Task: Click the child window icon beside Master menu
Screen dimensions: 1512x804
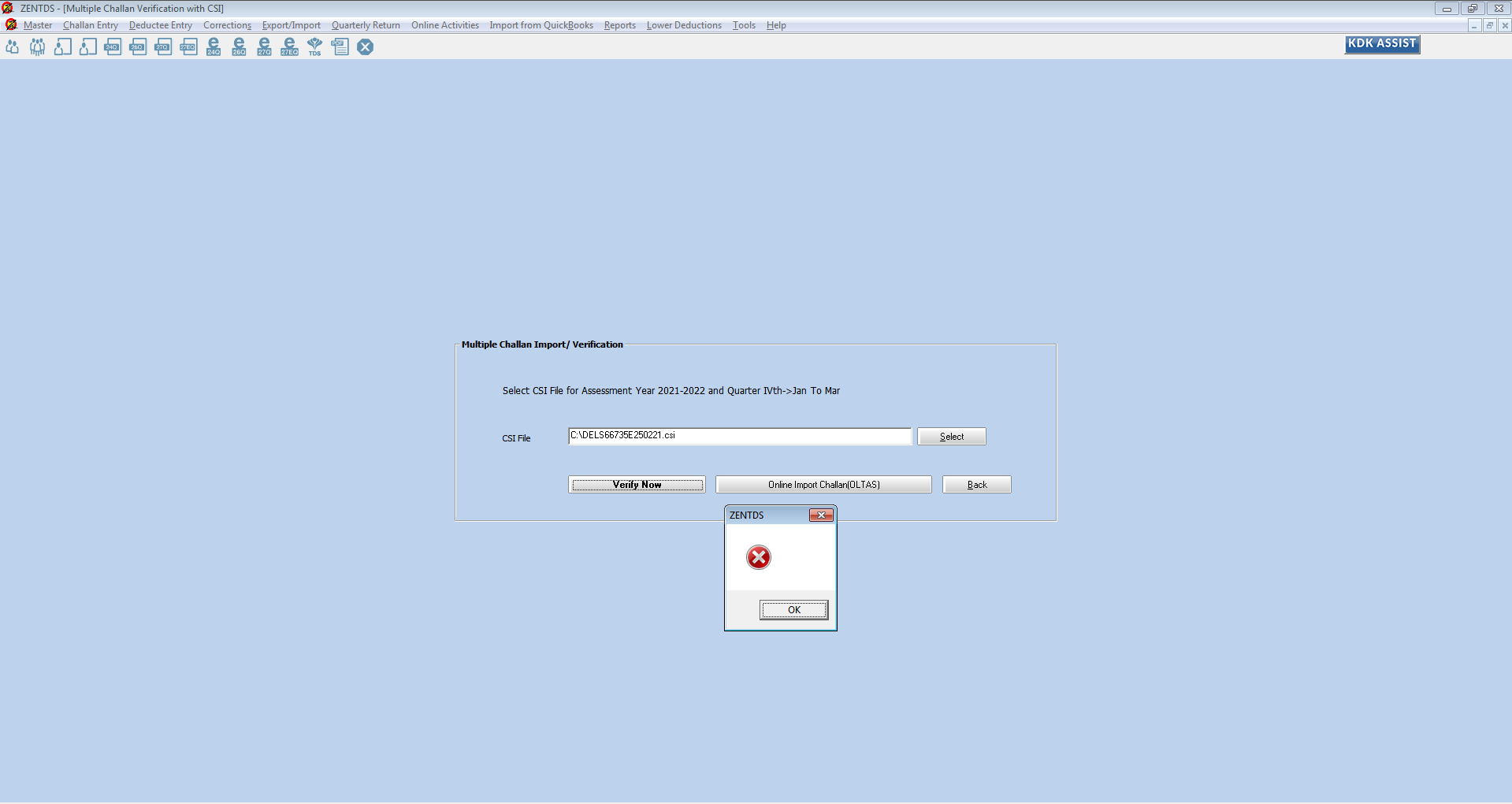Action: click(x=11, y=25)
